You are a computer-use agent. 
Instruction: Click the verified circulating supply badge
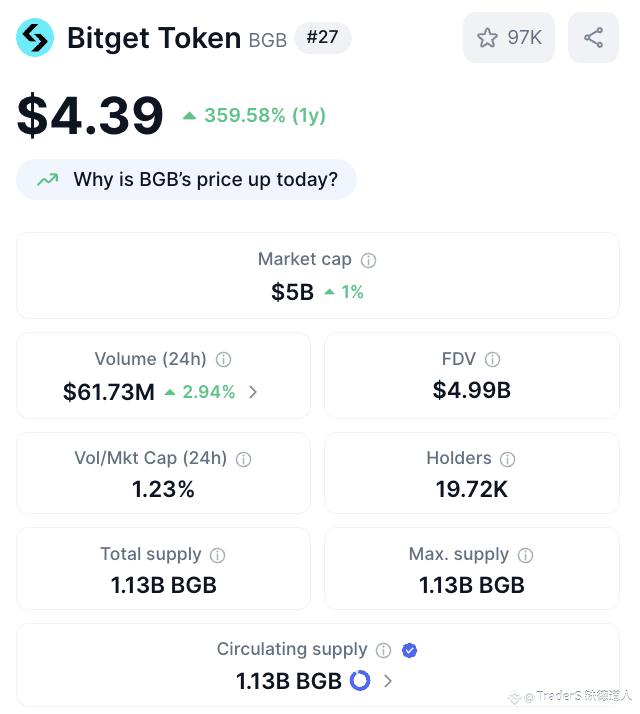pyautogui.click(x=409, y=650)
